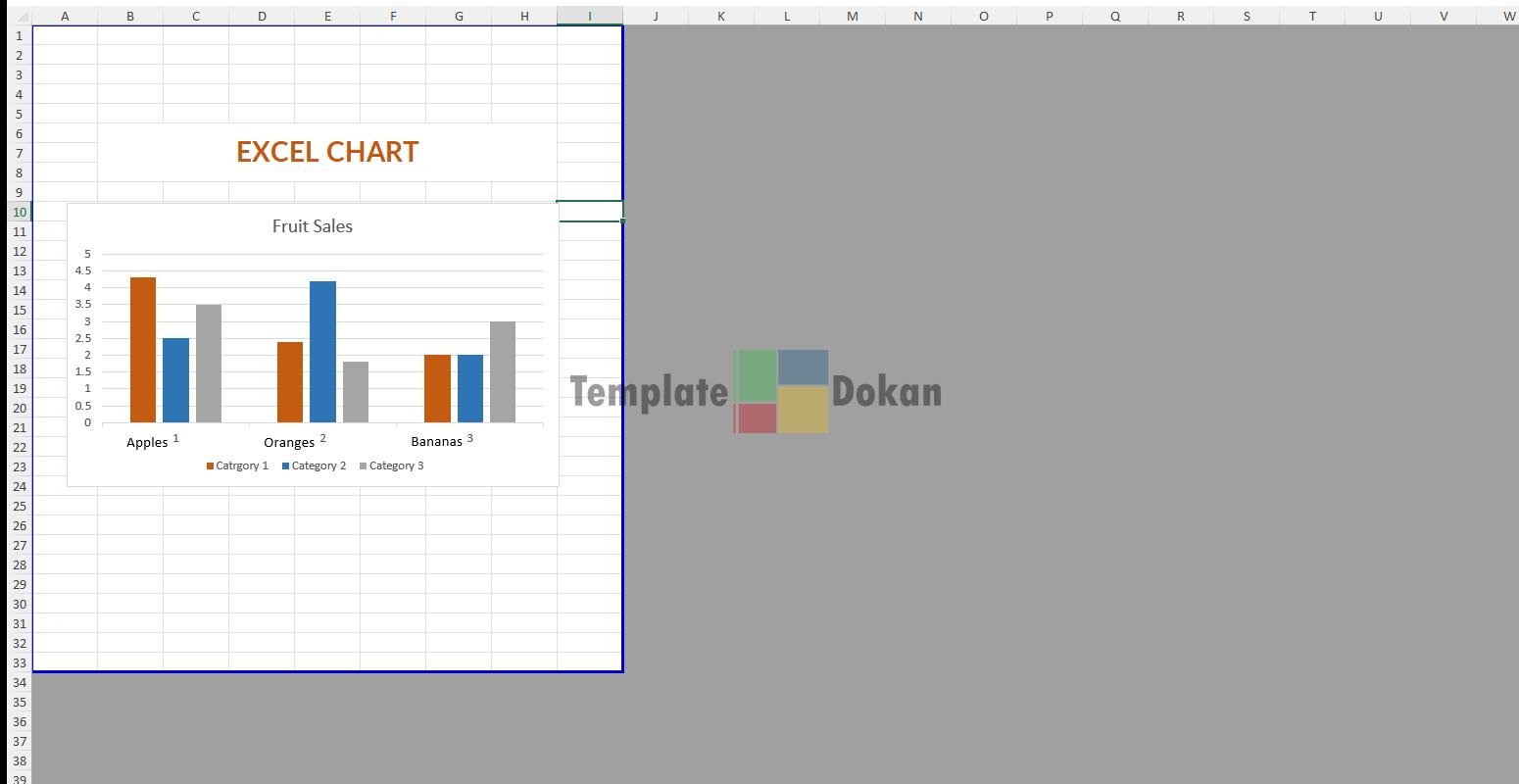Image resolution: width=1519 pixels, height=784 pixels.
Task: Select the EXCEL CHART heading cell
Action: (x=327, y=152)
